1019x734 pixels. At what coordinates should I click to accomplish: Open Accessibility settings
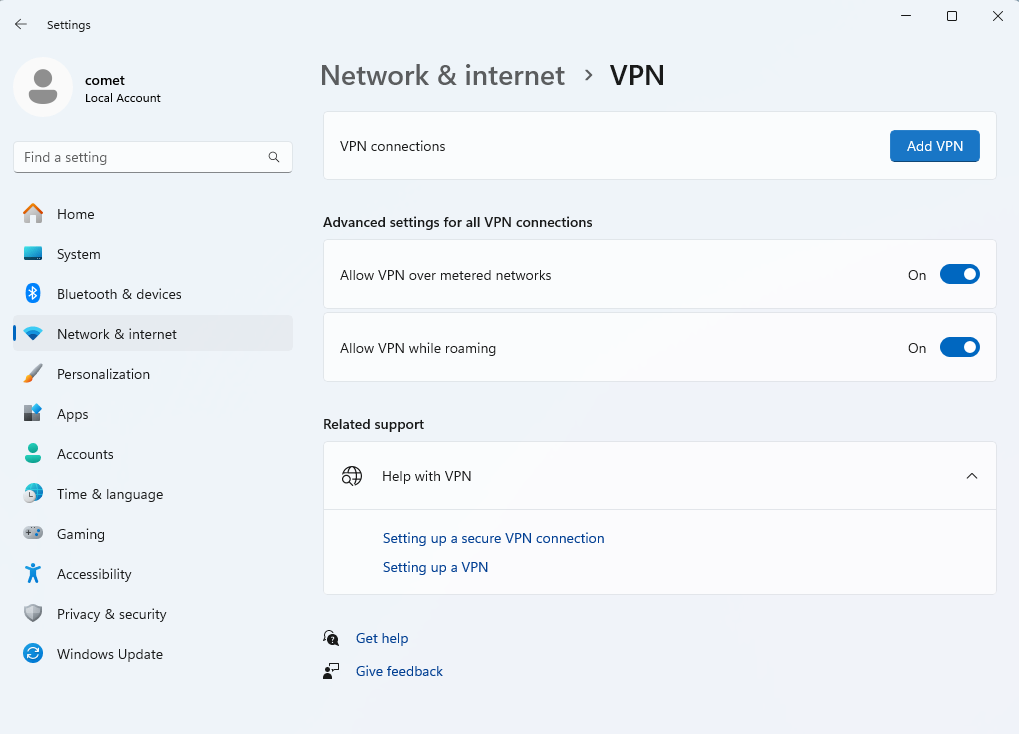[153, 573]
